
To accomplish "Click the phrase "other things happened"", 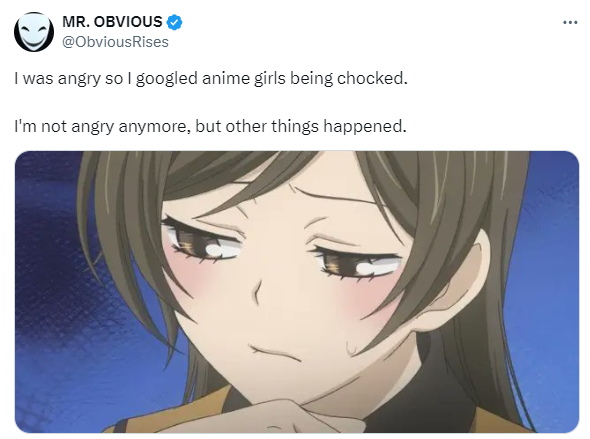I will tap(314, 126).
